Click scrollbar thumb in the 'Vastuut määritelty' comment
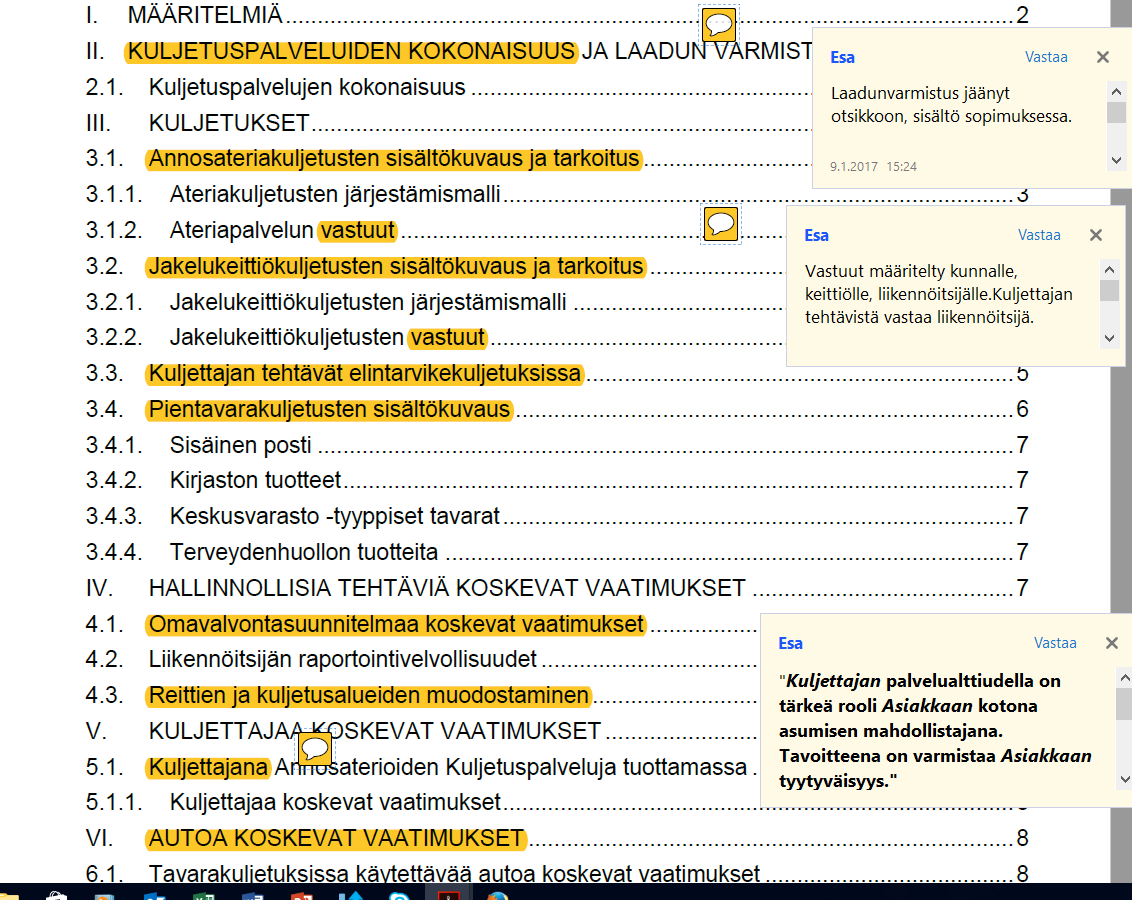 tap(1110, 290)
